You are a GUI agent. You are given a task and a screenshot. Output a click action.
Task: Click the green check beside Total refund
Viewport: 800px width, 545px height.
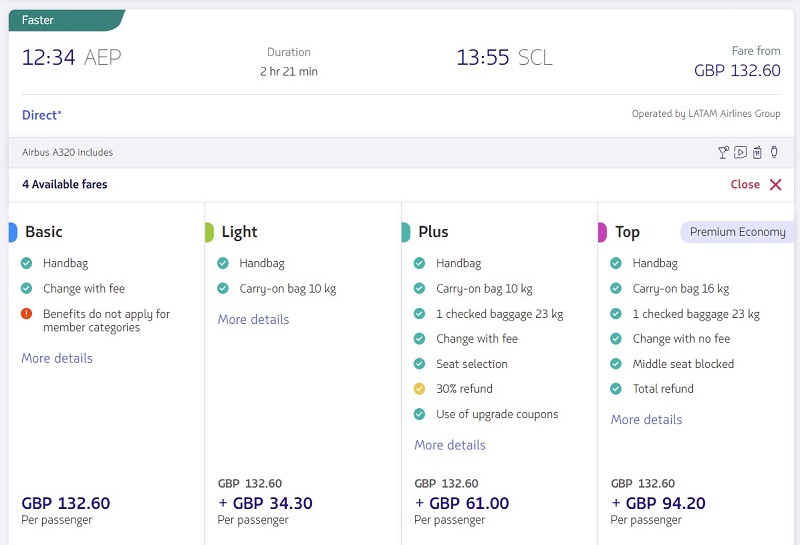tap(616, 389)
